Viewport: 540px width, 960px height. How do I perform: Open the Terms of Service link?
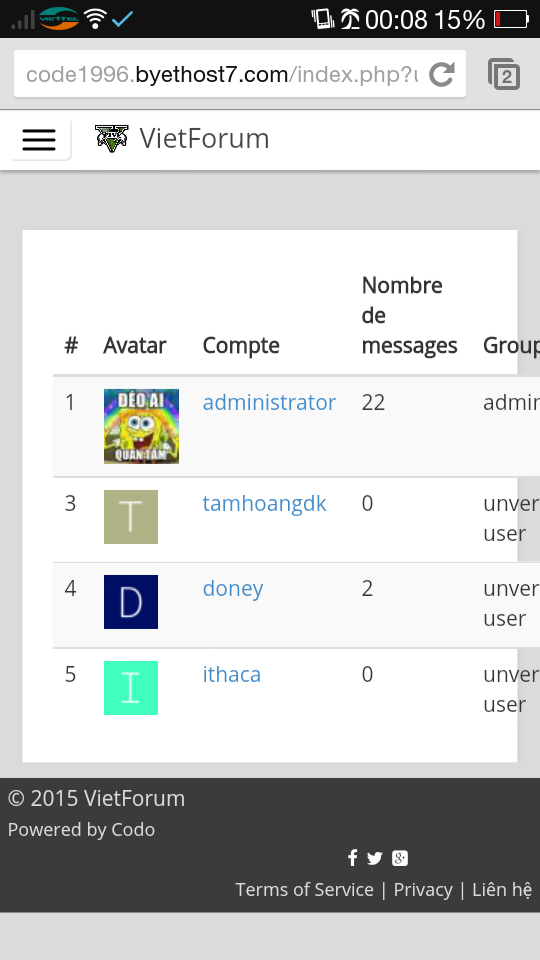click(x=304, y=889)
